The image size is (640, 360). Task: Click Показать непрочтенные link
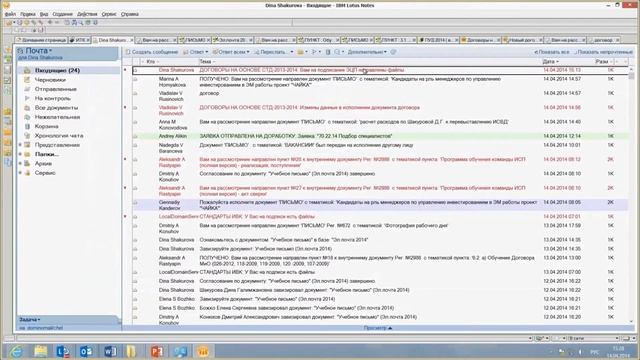coord(603,52)
